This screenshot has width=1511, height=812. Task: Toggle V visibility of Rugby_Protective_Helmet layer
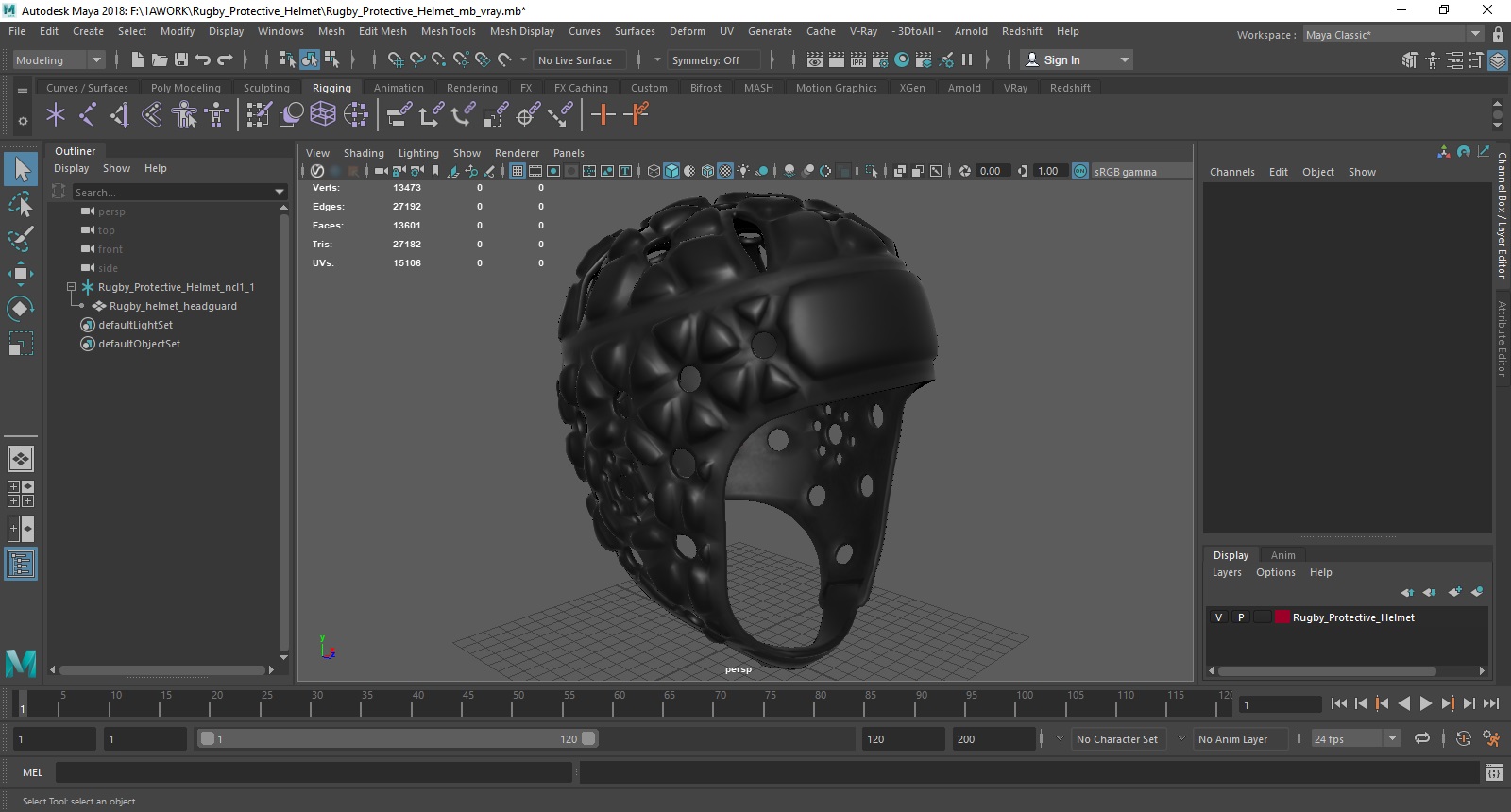[x=1218, y=617]
